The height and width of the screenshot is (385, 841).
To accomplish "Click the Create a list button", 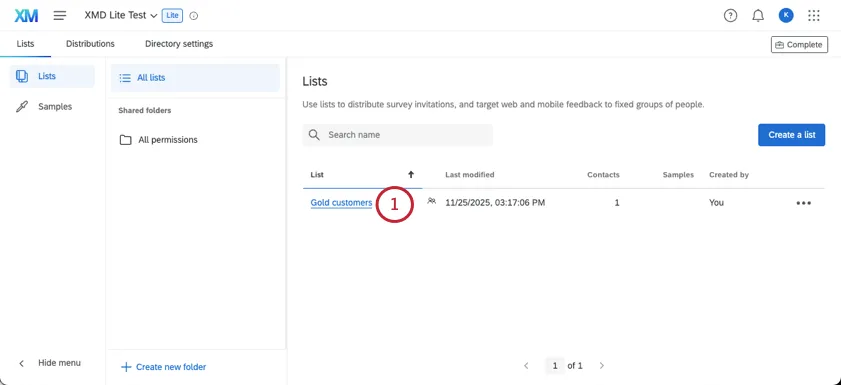I will click(x=791, y=135).
